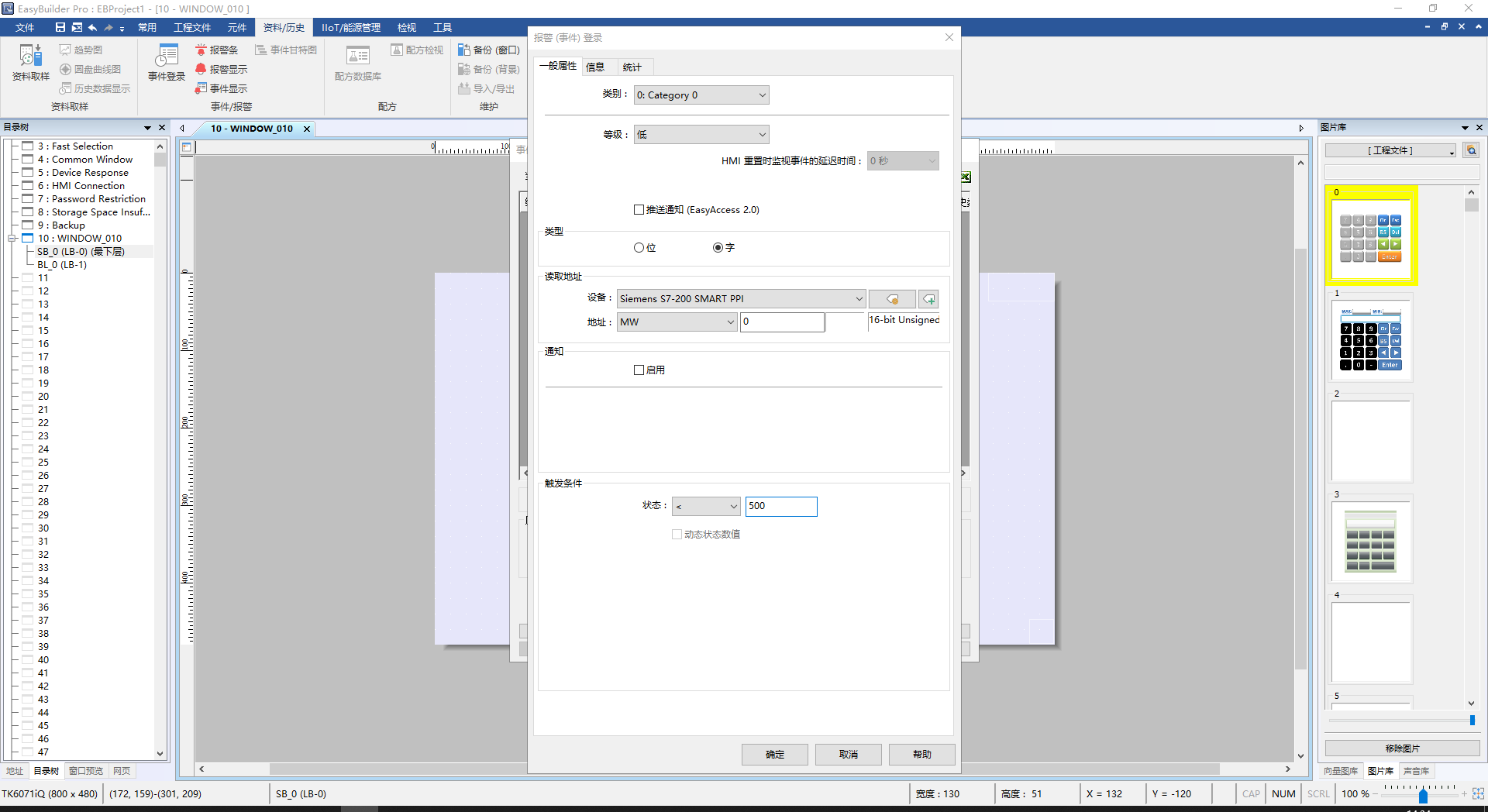This screenshot has width=1488, height=812.
Task: Click the 确定 button
Action: point(774,755)
